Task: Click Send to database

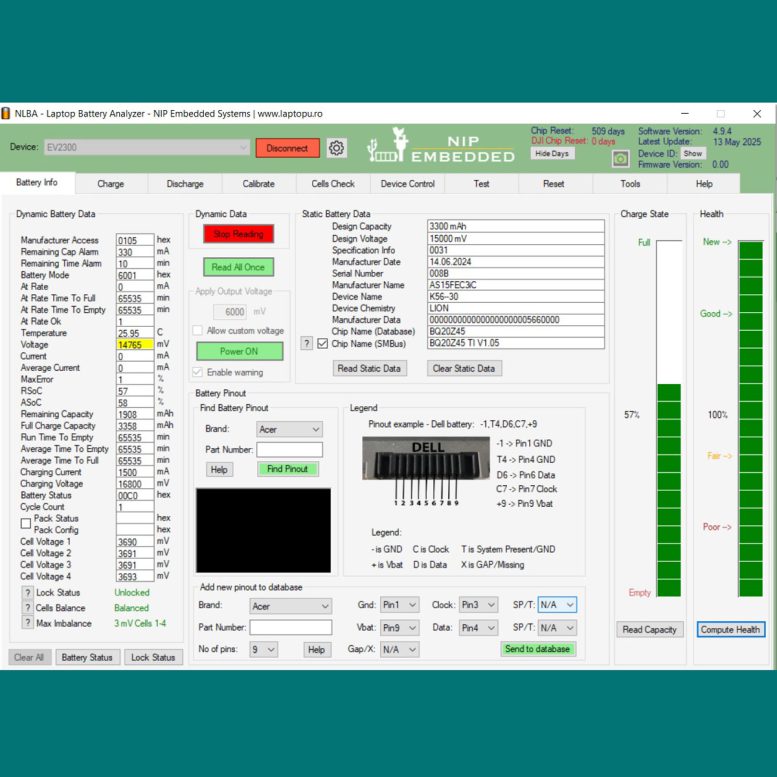Action: click(x=538, y=649)
